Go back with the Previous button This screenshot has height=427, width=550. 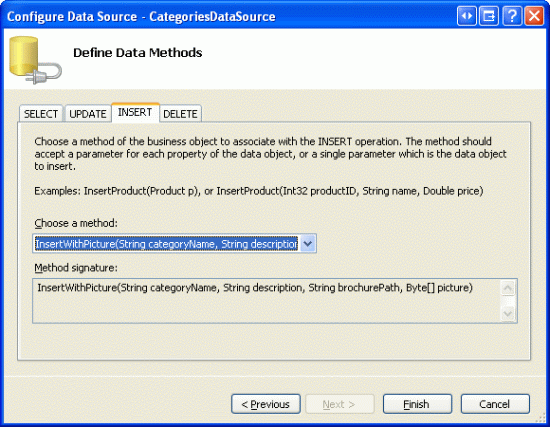266,404
